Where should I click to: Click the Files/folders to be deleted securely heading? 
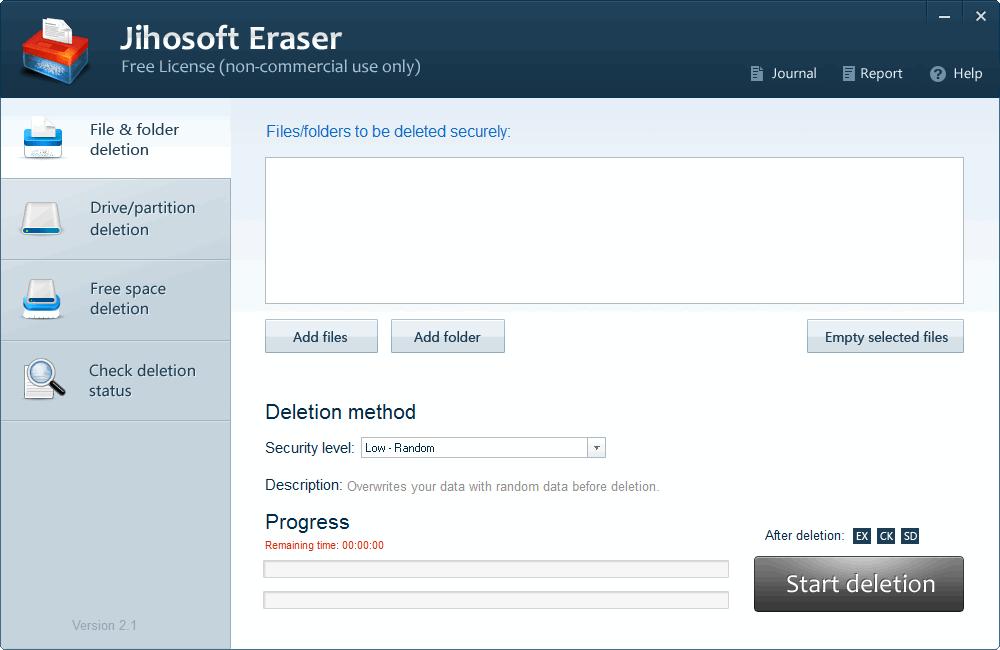pyautogui.click(x=388, y=131)
